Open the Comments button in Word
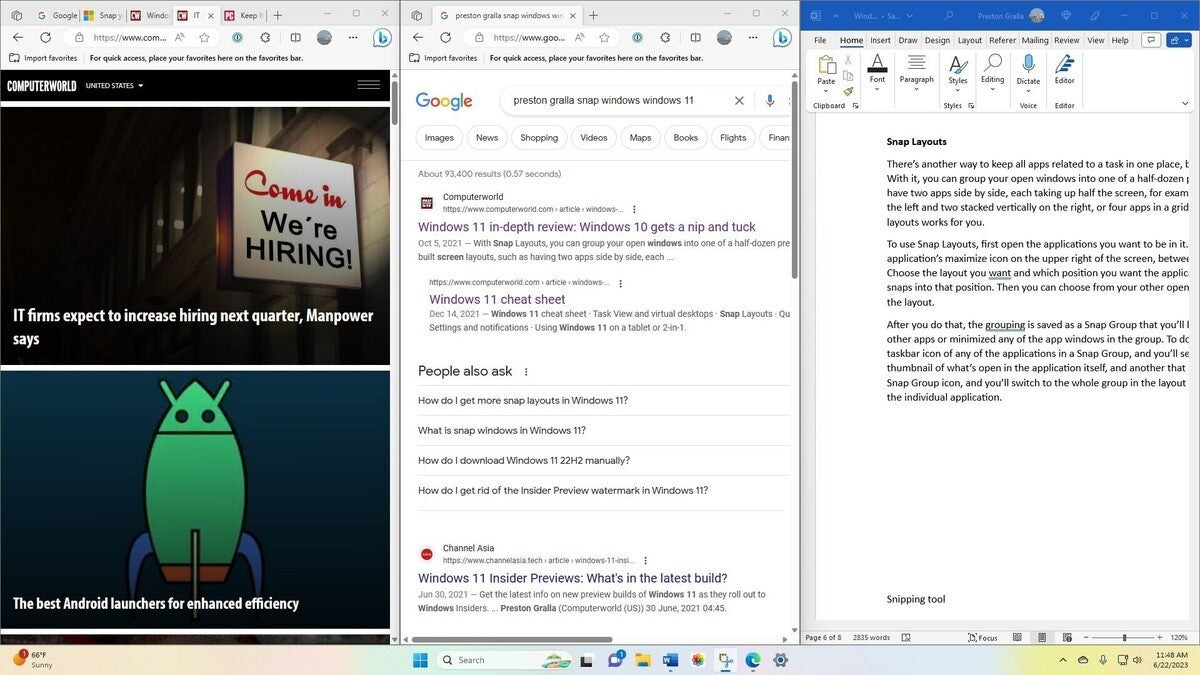The height and width of the screenshot is (675, 1200). pyautogui.click(x=1151, y=40)
